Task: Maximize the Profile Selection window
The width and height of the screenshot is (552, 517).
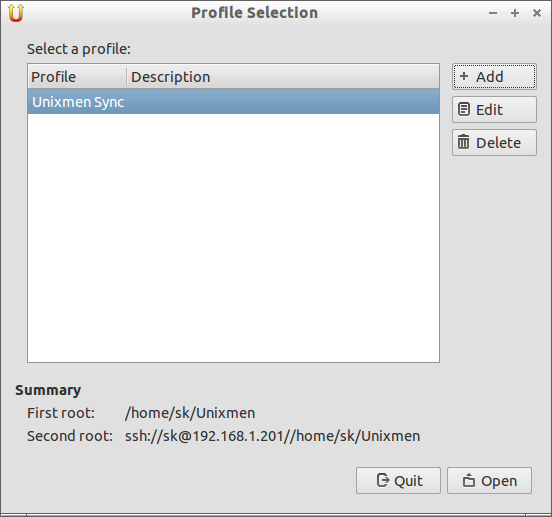Action: (x=515, y=13)
